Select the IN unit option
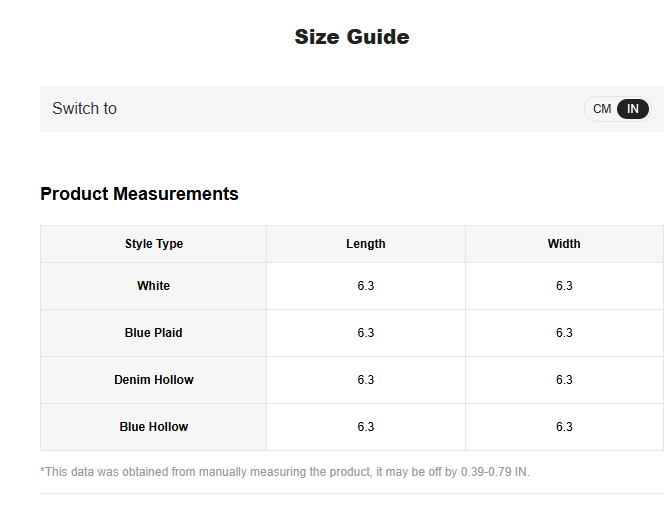The width and height of the screenshot is (667, 526). pyautogui.click(x=633, y=109)
